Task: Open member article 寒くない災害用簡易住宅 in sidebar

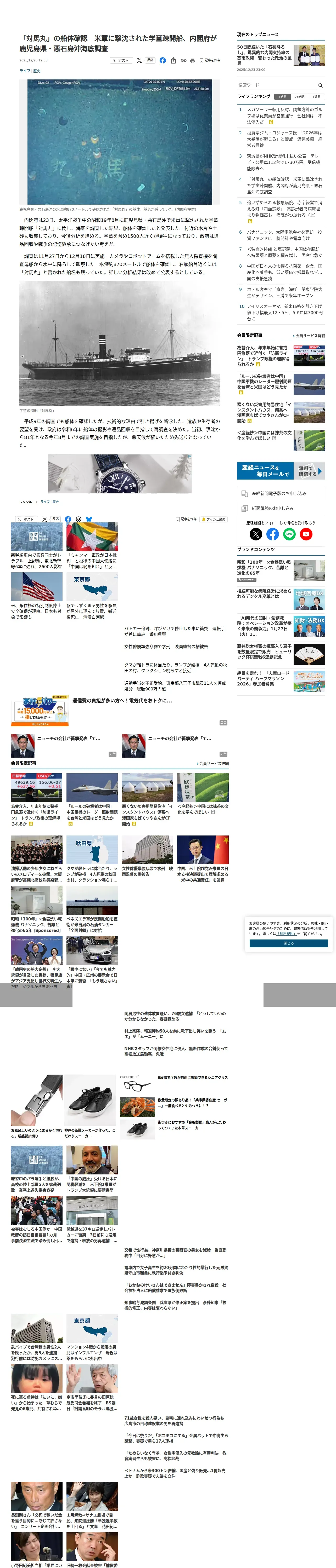Action: [x=265, y=413]
